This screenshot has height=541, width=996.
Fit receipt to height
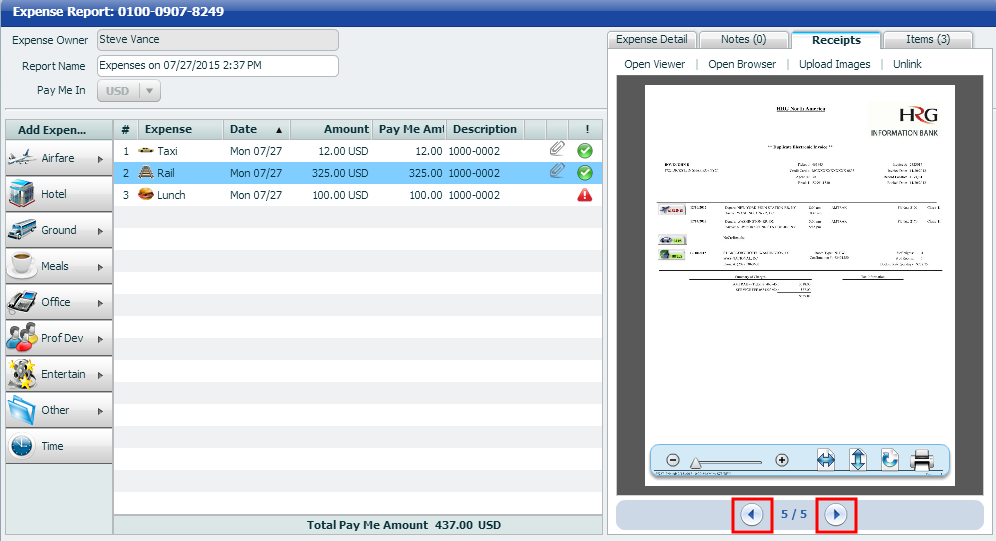pyautogui.click(x=858, y=459)
